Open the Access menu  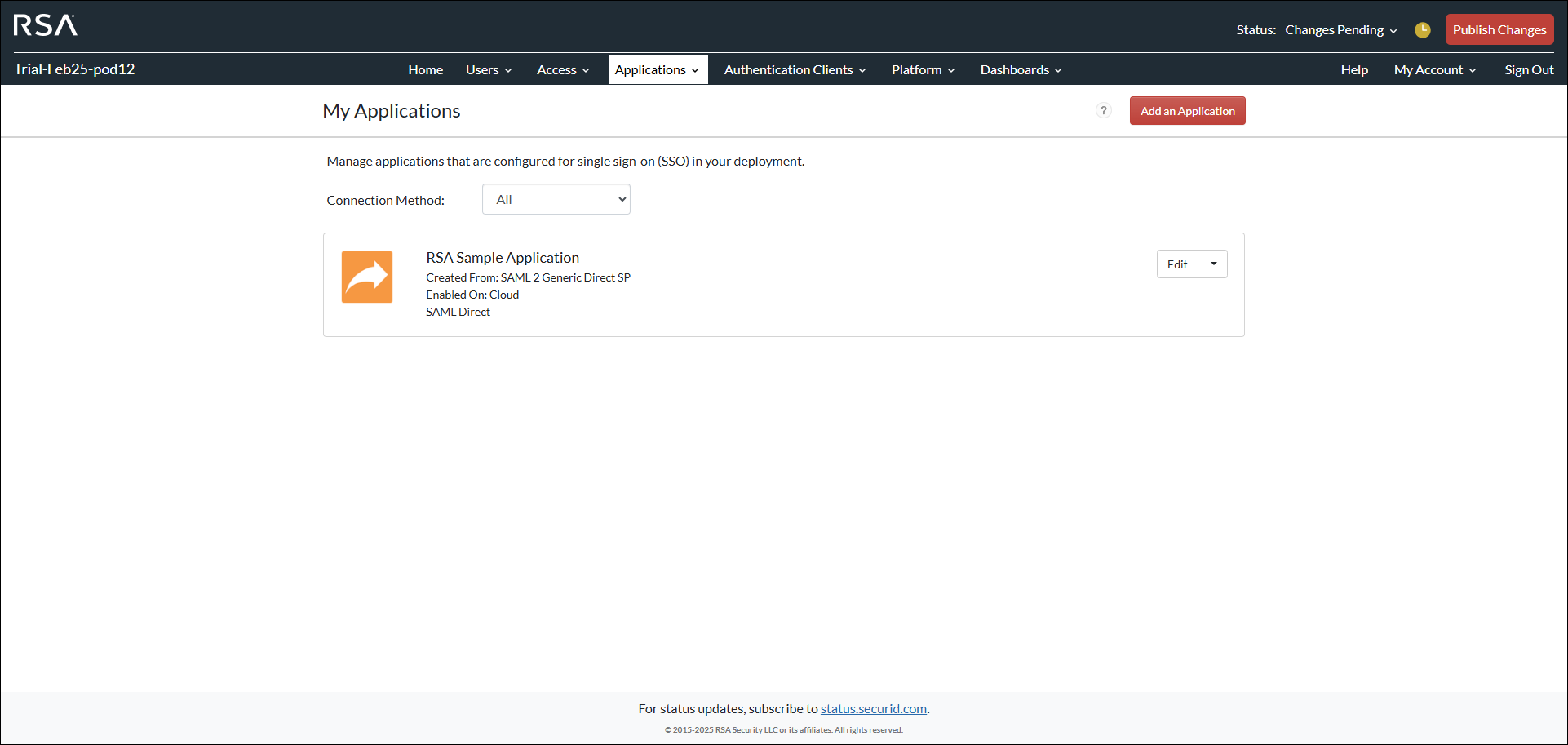coord(562,70)
